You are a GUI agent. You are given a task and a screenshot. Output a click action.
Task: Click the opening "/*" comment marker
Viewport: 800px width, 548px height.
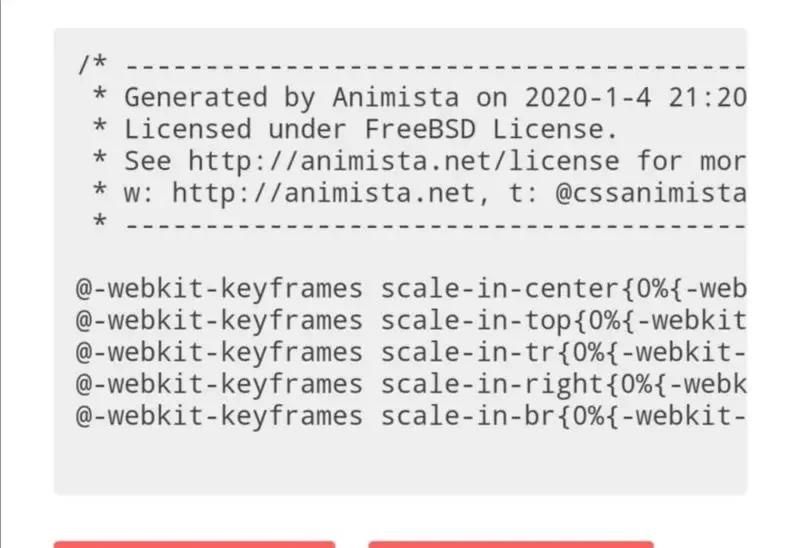tap(92, 66)
